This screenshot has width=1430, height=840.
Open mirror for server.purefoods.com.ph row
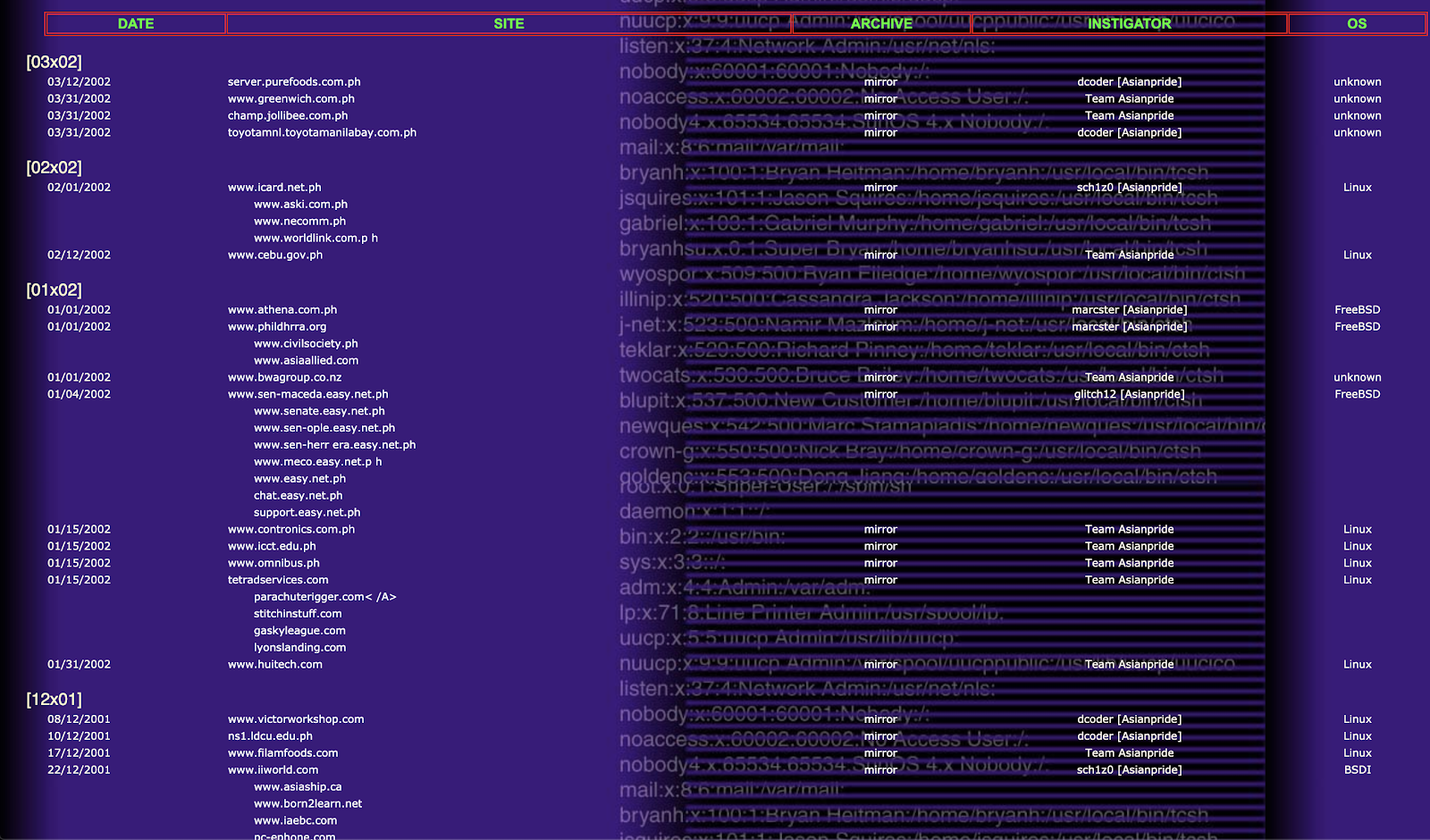click(880, 82)
